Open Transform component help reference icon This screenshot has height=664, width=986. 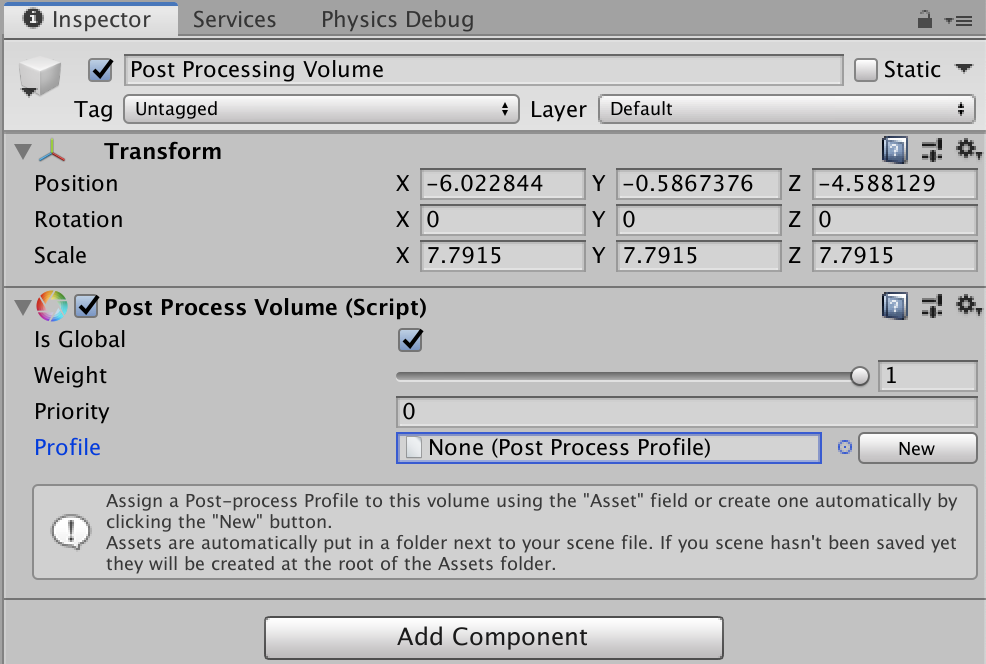tap(894, 151)
